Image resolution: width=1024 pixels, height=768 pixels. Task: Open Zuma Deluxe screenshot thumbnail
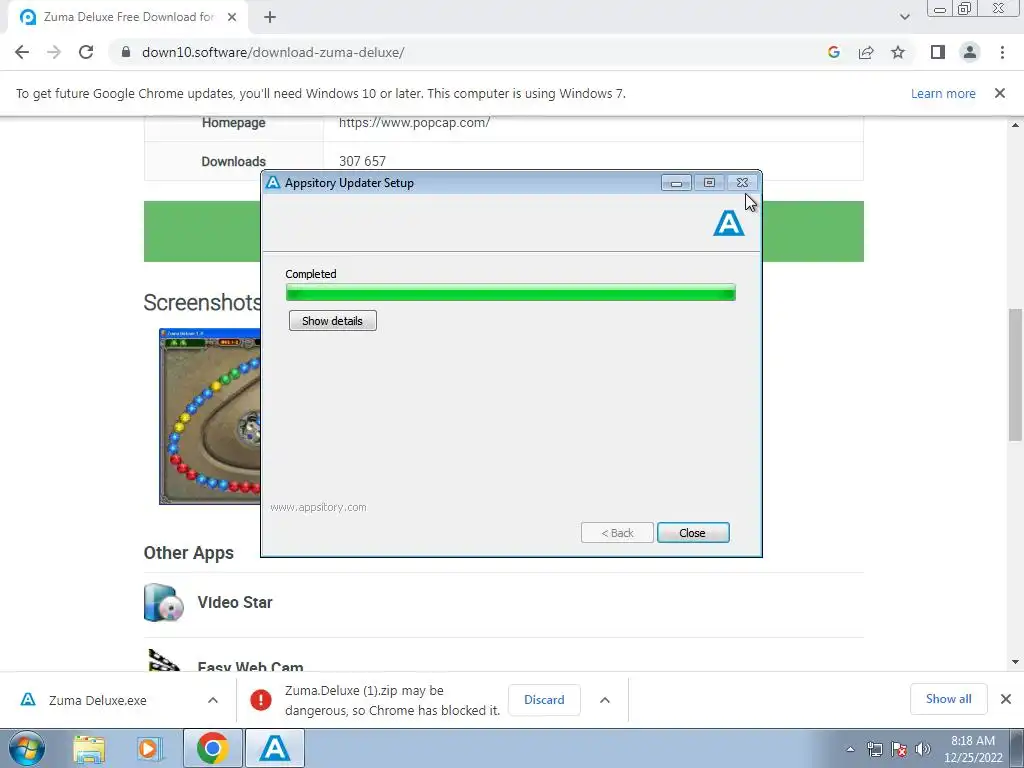[x=210, y=416]
